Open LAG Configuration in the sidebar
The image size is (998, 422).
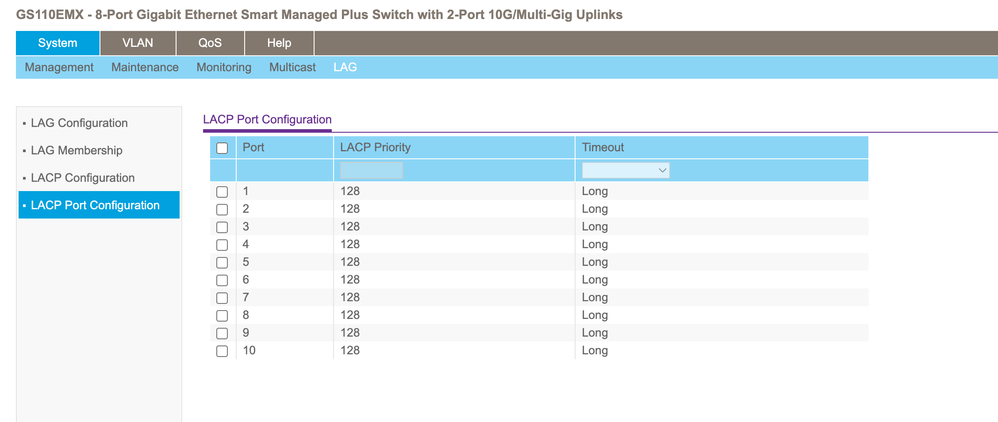[79, 123]
